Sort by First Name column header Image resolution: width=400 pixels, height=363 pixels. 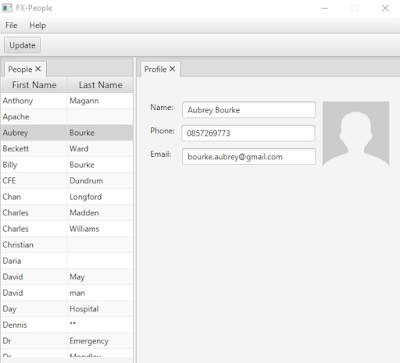pos(34,85)
